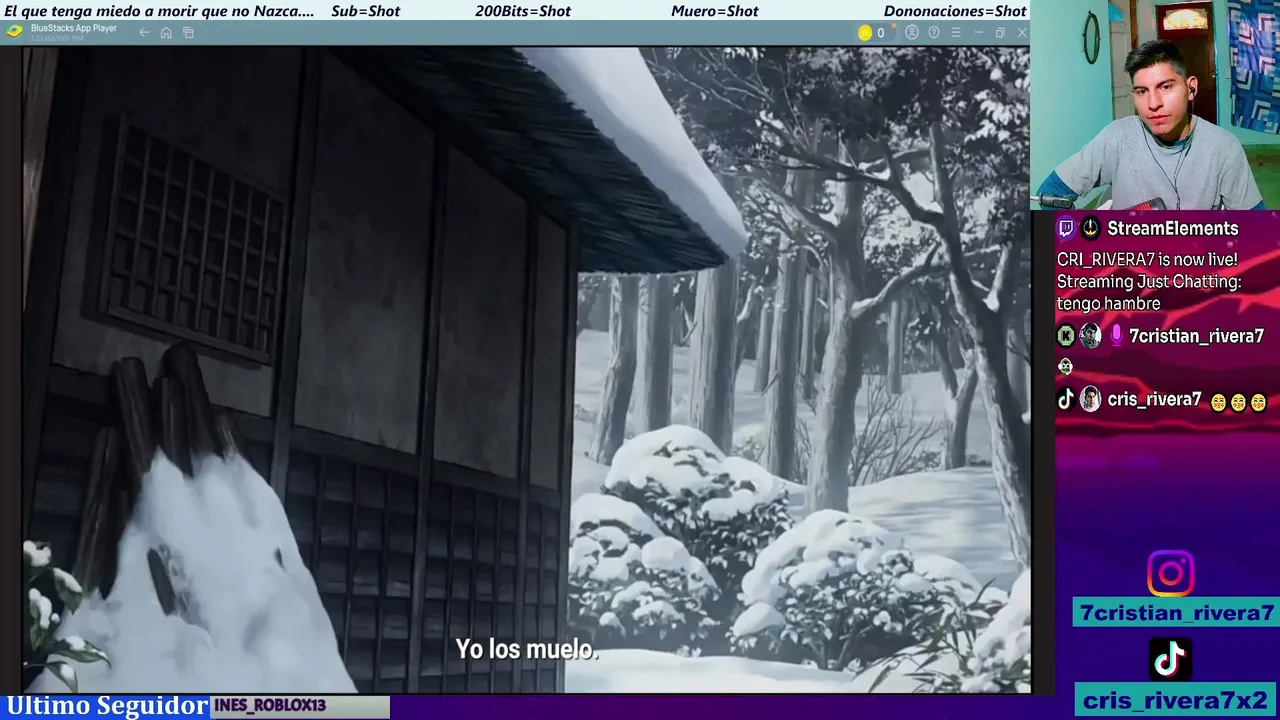Click the large TikTok logo icon
The width and height of the screenshot is (1280, 720).
click(x=1170, y=658)
